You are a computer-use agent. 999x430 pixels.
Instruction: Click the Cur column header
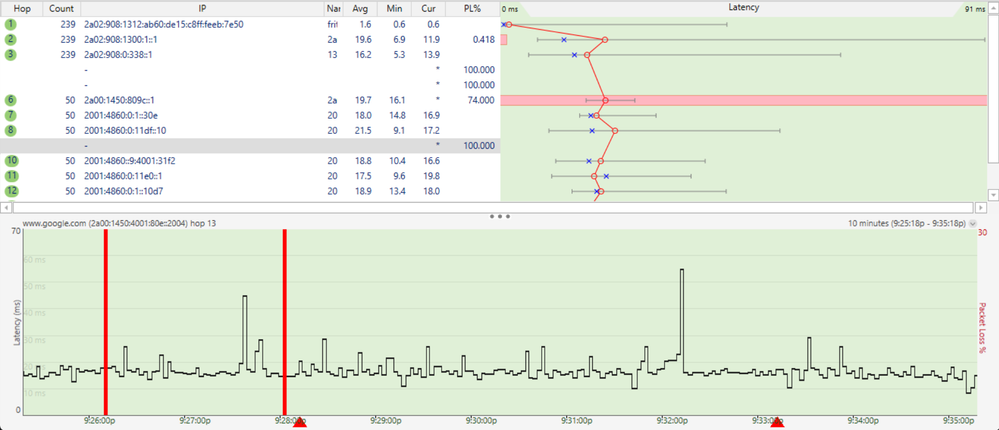[x=429, y=8]
